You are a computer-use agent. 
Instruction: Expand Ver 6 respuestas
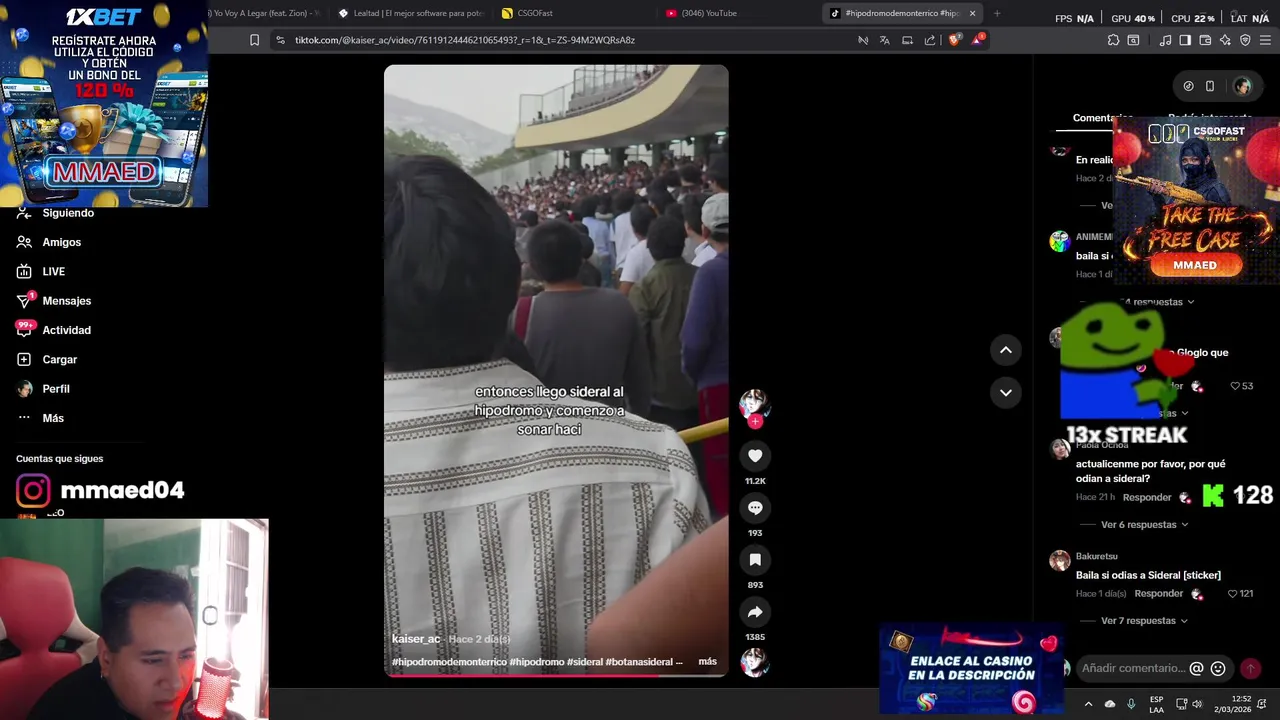click(x=1144, y=525)
